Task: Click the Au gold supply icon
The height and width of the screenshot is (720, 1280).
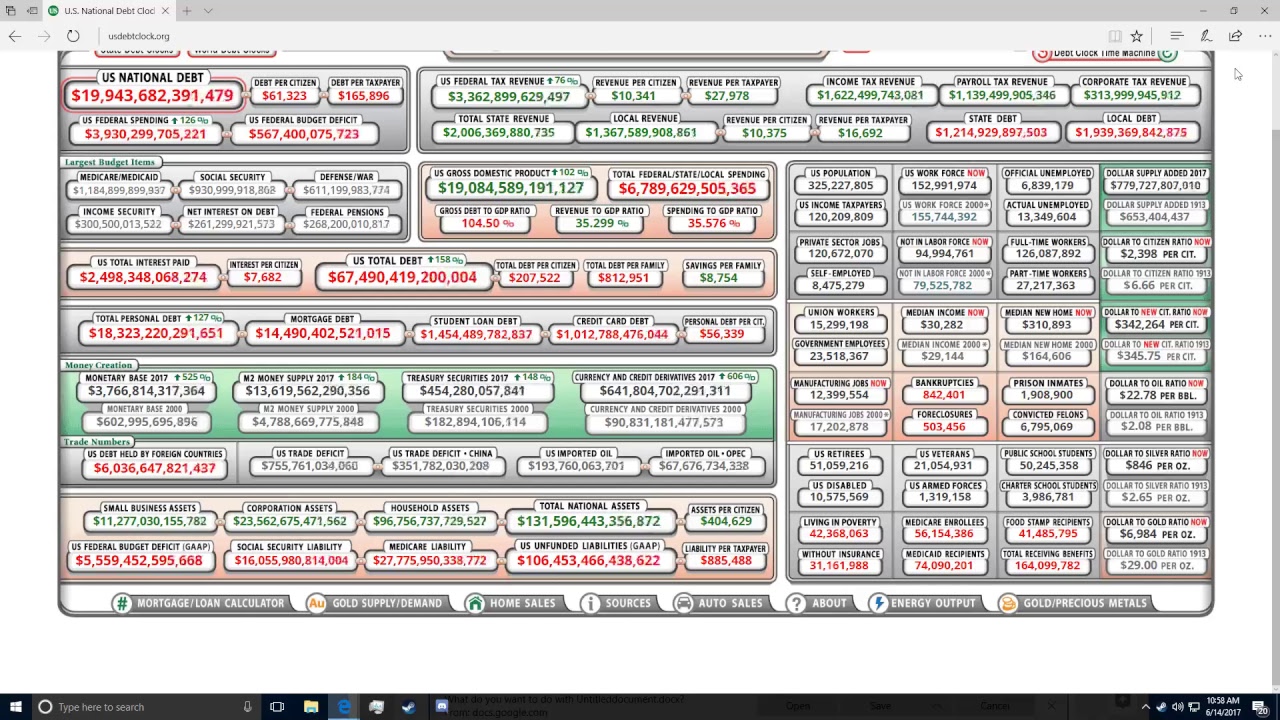Action: coord(316,603)
